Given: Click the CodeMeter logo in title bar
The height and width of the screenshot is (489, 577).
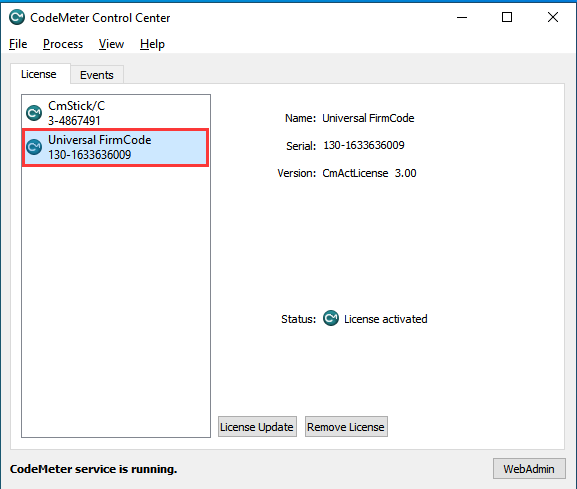Looking at the screenshot, I should click(x=17, y=17).
